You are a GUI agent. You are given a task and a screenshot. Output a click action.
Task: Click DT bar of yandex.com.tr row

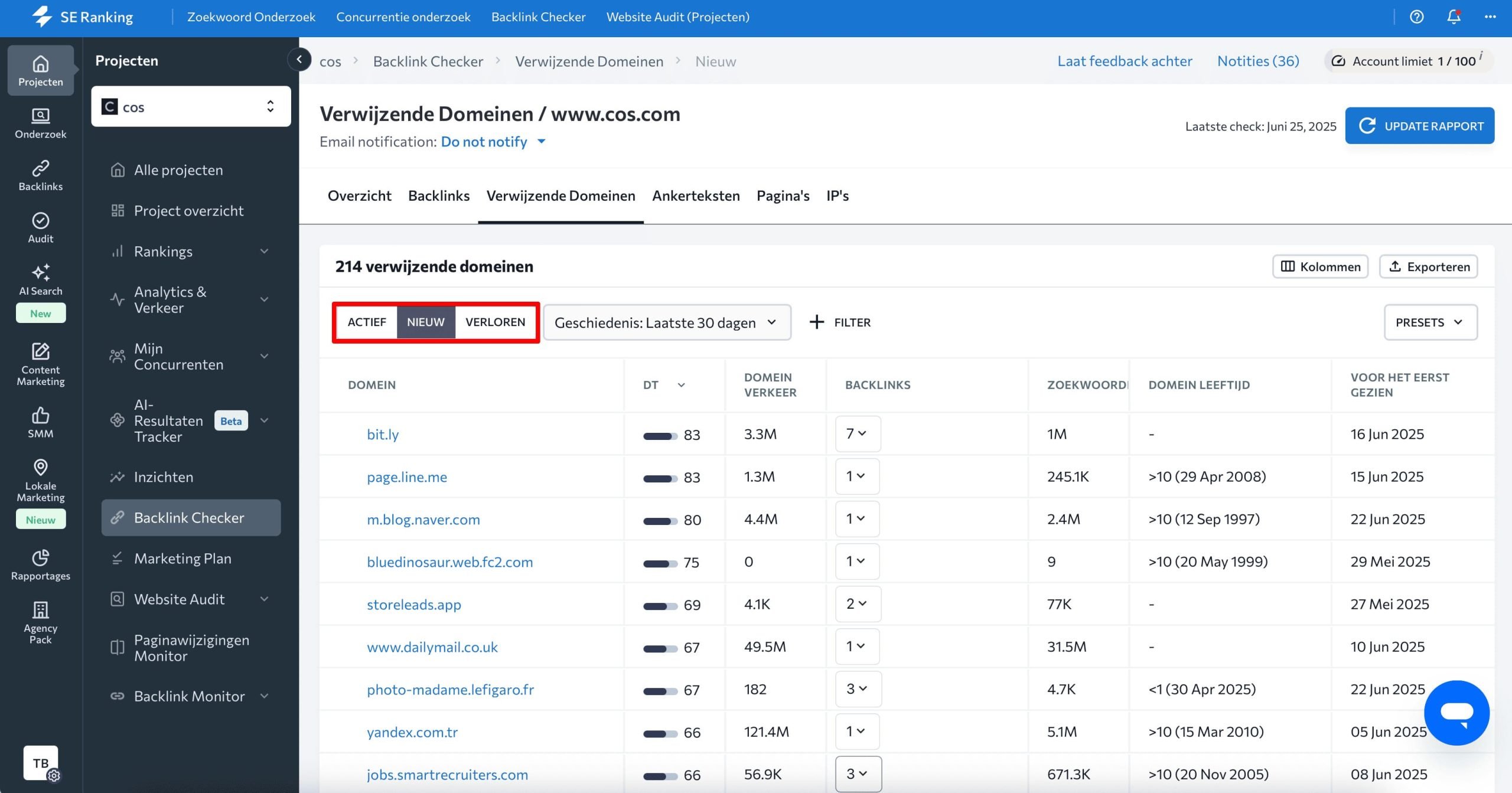(x=660, y=733)
